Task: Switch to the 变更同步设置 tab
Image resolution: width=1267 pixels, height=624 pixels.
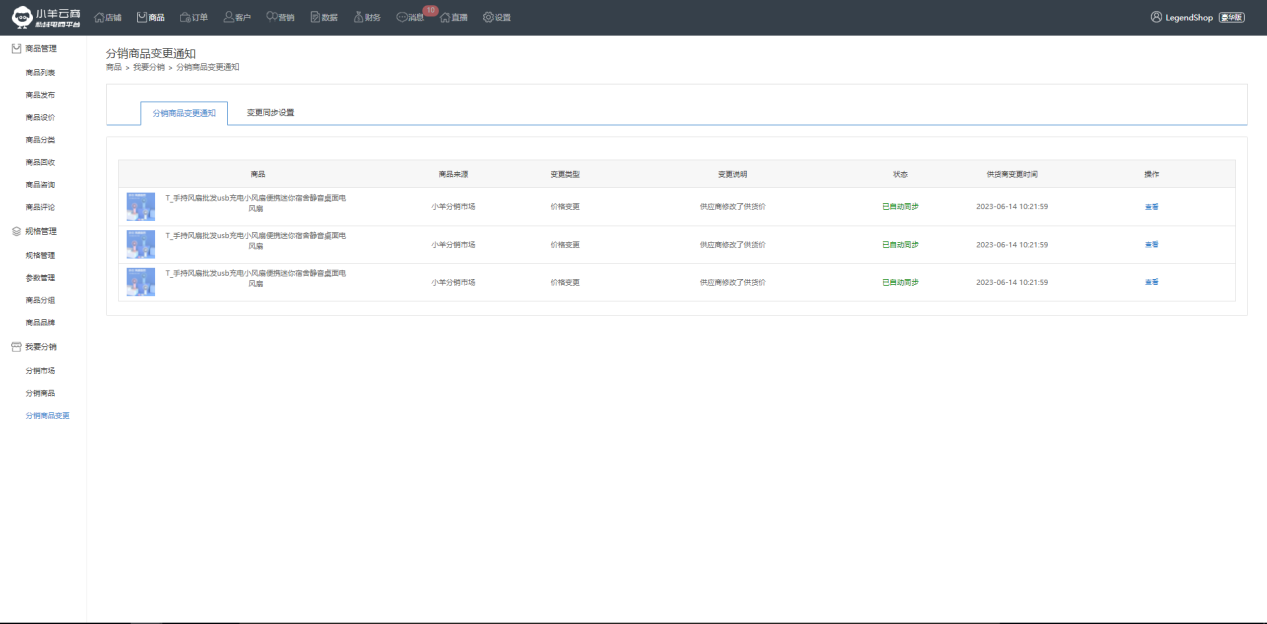Action: coord(270,113)
